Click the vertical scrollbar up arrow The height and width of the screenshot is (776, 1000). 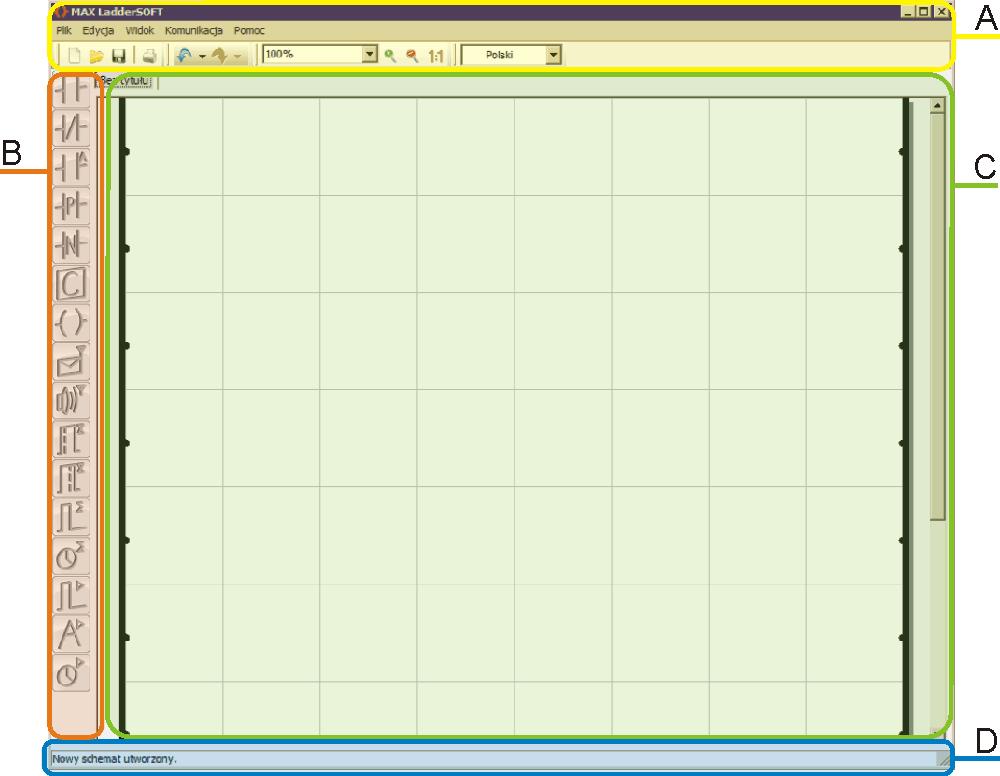937,106
